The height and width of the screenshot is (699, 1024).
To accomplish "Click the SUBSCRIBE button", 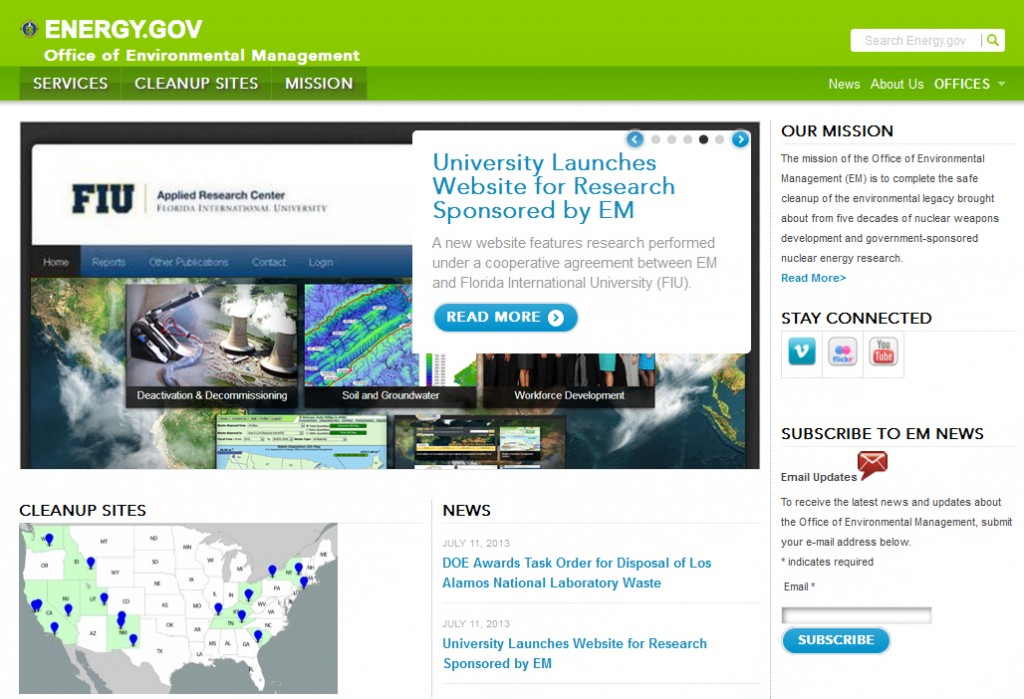I will pyautogui.click(x=835, y=641).
